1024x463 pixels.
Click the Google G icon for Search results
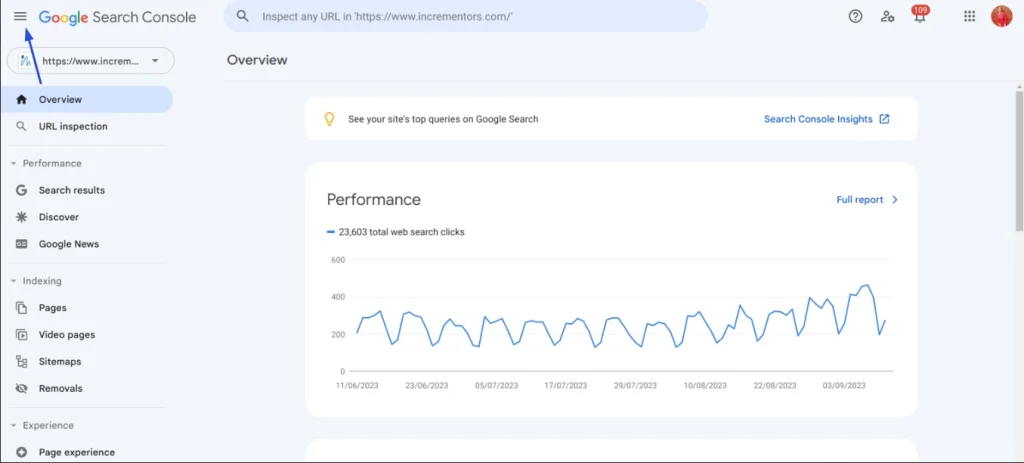click(22, 190)
